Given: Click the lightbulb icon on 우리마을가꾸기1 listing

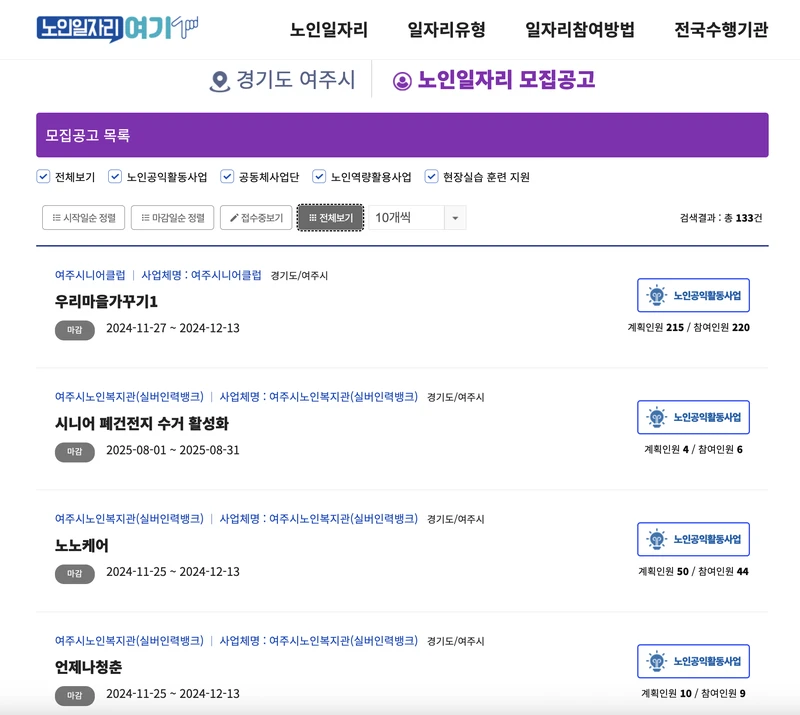Looking at the screenshot, I should [658, 295].
